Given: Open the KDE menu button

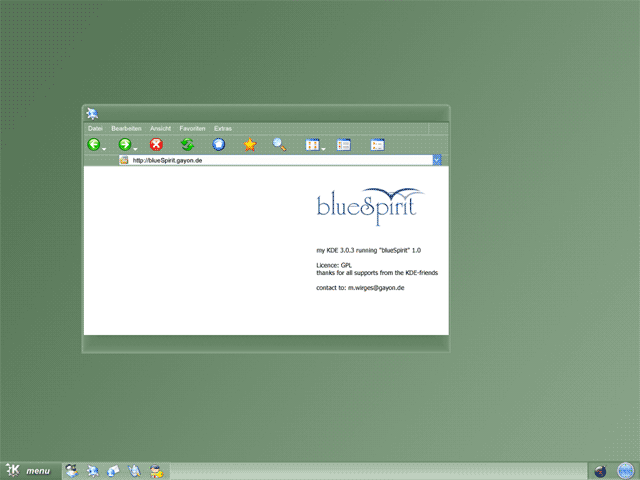Looking at the screenshot, I should point(29,471).
